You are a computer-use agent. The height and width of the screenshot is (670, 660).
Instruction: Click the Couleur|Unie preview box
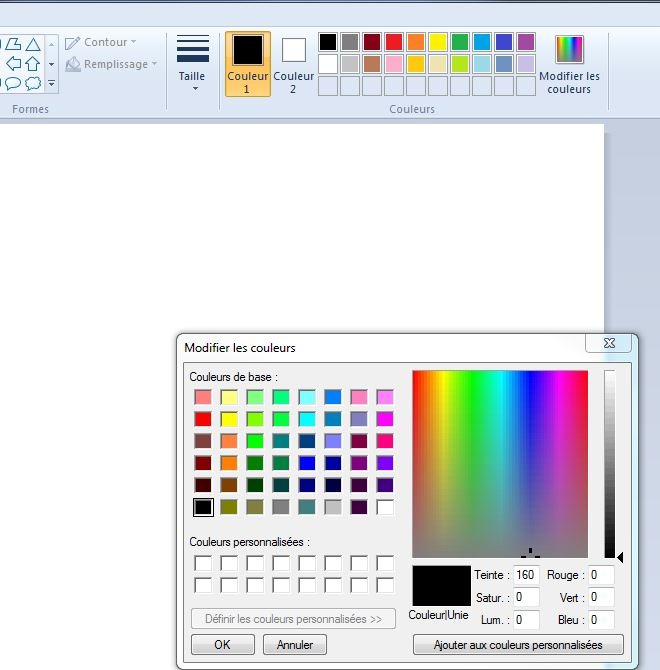click(441, 585)
